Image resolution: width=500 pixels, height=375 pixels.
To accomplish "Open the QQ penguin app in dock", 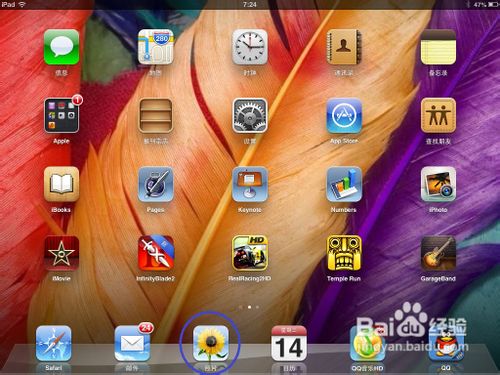I will 446,344.
